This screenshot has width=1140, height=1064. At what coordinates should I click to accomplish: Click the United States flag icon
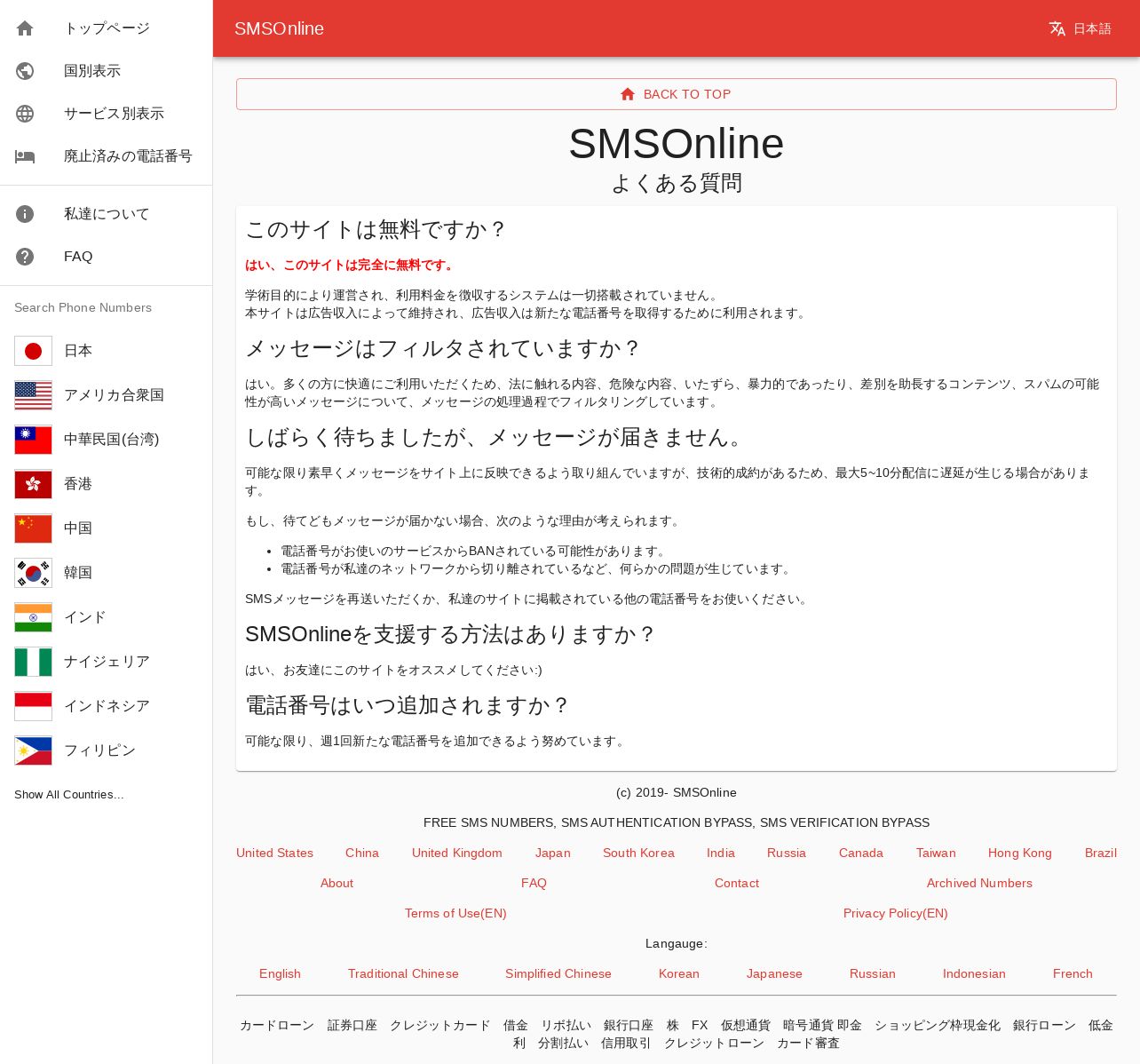click(33, 395)
